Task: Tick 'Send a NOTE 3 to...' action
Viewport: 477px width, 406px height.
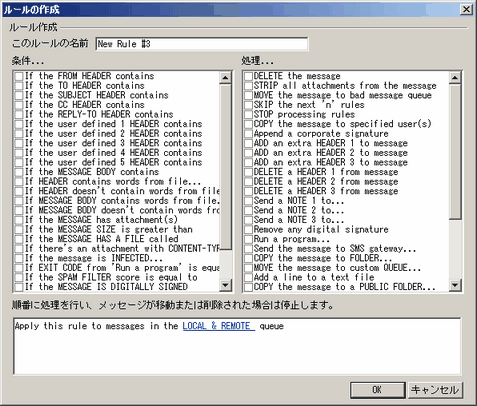Action: tap(248, 220)
